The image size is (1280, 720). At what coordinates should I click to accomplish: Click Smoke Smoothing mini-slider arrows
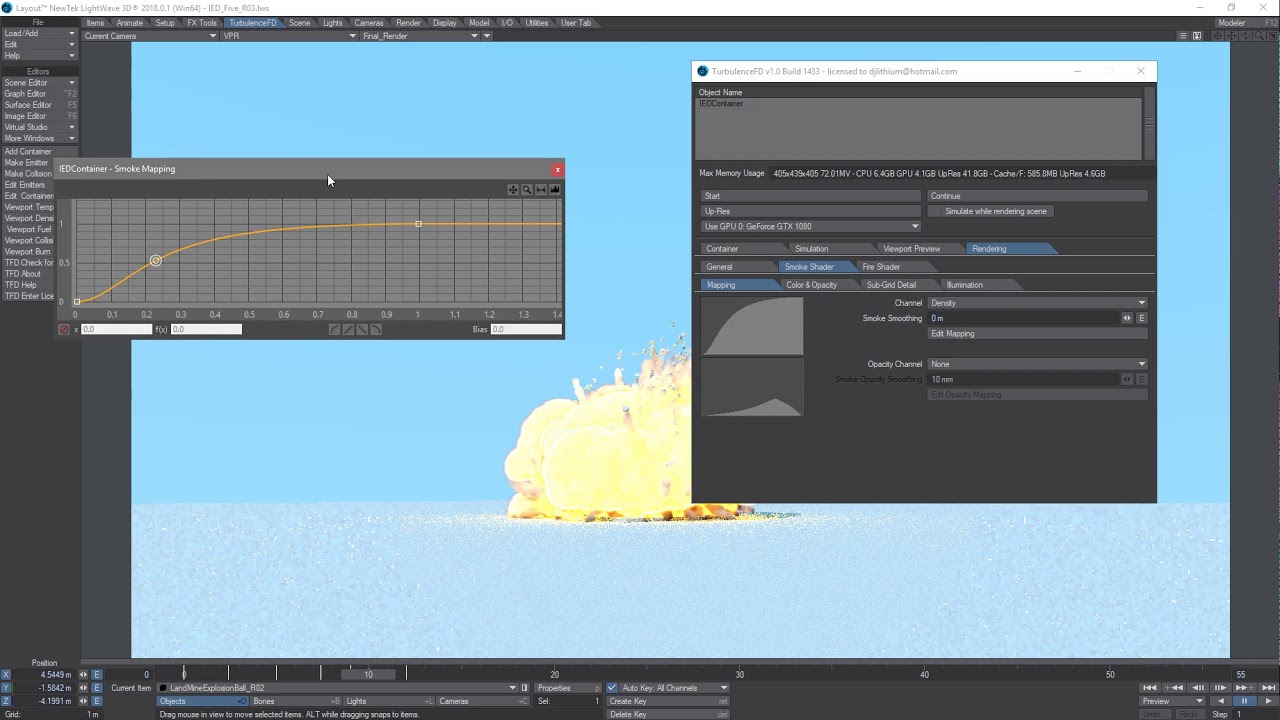pyautogui.click(x=1127, y=318)
